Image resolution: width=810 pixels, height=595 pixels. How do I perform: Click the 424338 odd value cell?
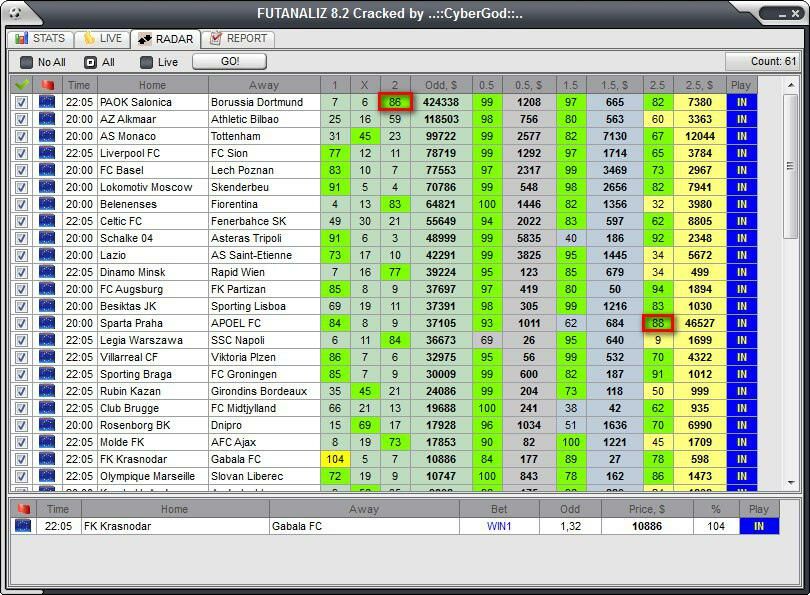pos(441,102)
